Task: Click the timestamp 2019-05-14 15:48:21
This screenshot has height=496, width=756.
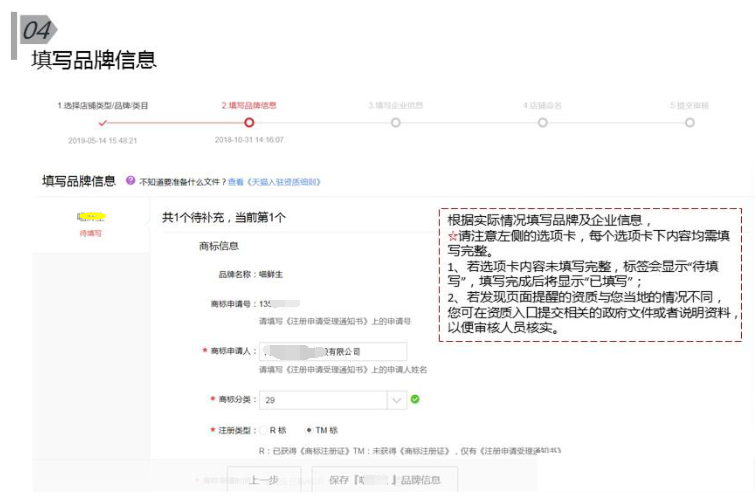Action: coord(103,141)
